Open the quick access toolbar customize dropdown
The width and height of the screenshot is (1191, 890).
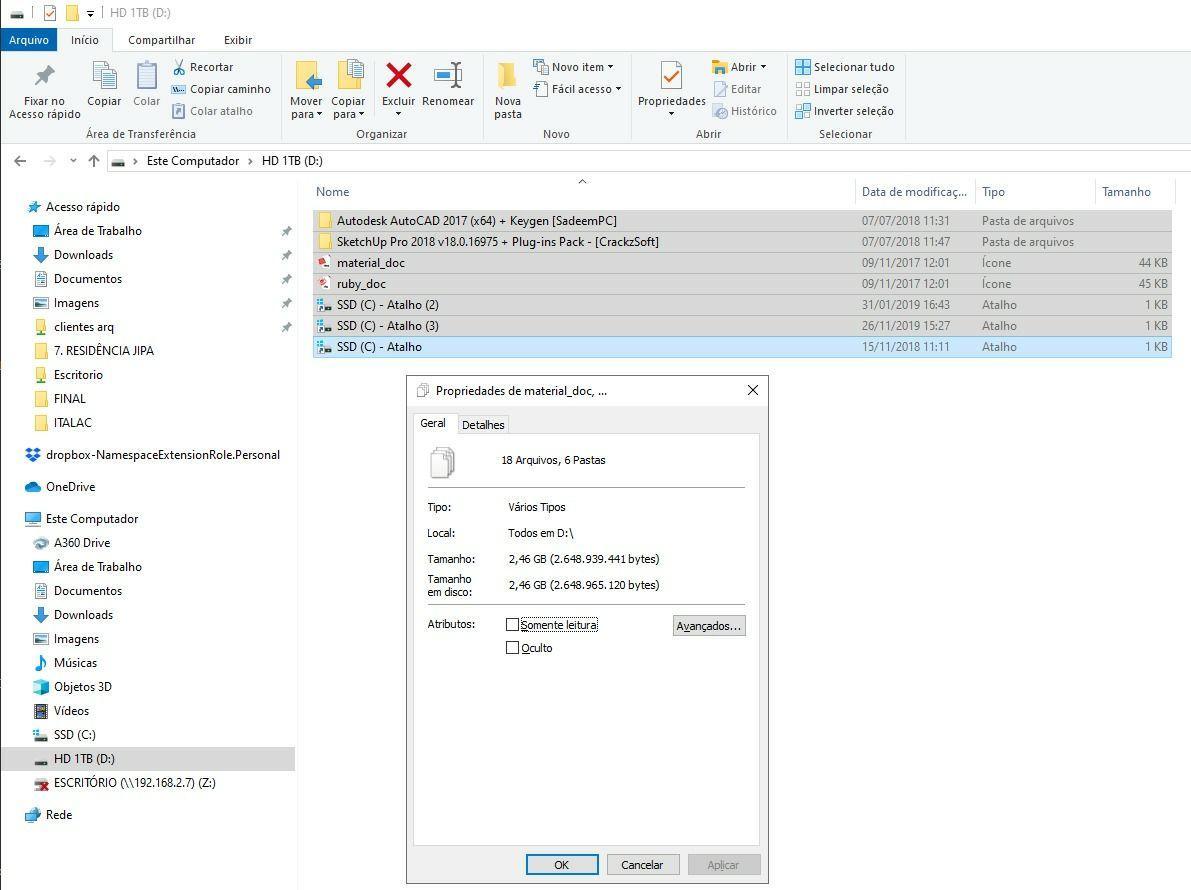(x=90, y=13)
